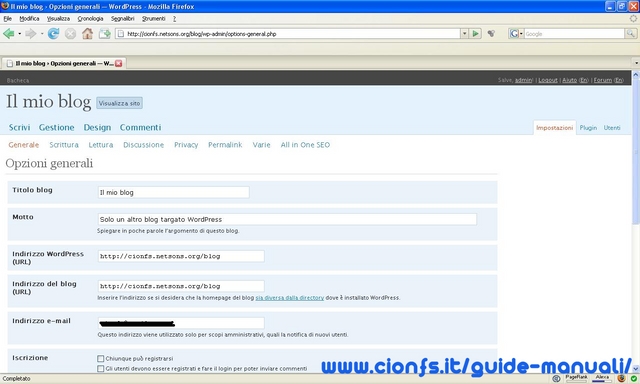Open the Lettura settings subtab
This screenshot has width=640, height=384.
pos(101,145)
